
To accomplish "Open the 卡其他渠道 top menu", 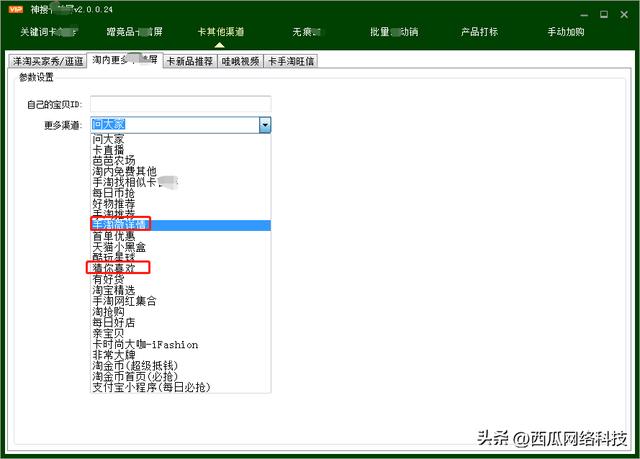I will point(220,32).
